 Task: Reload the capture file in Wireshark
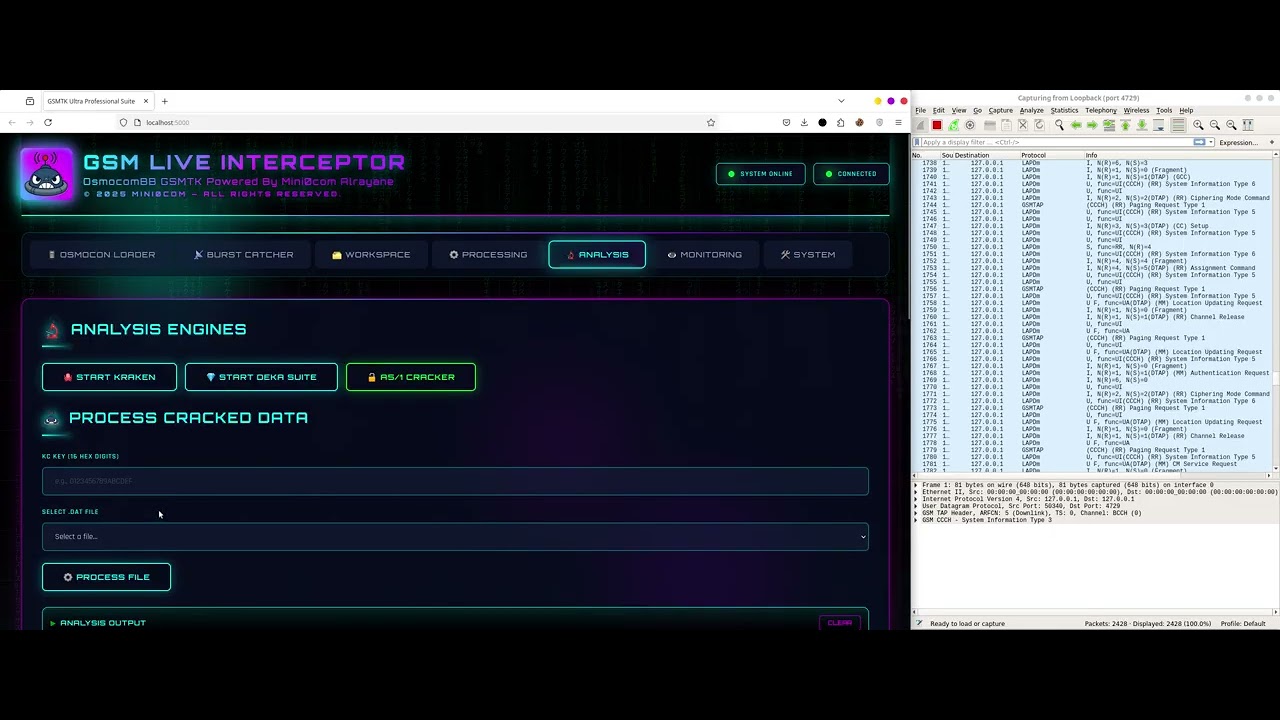(x=1039, y=125)
